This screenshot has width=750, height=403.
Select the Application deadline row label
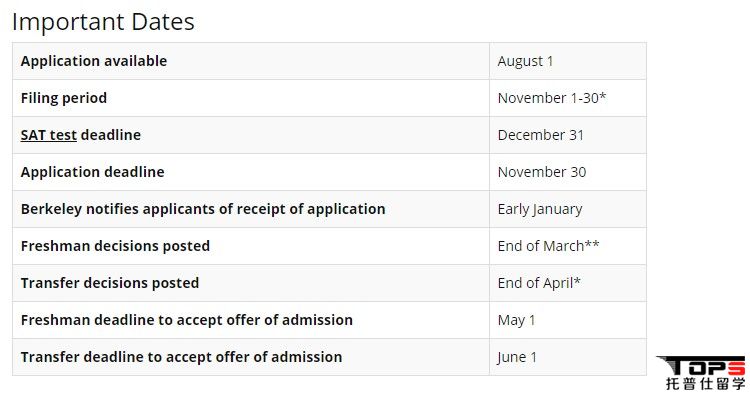92,172
